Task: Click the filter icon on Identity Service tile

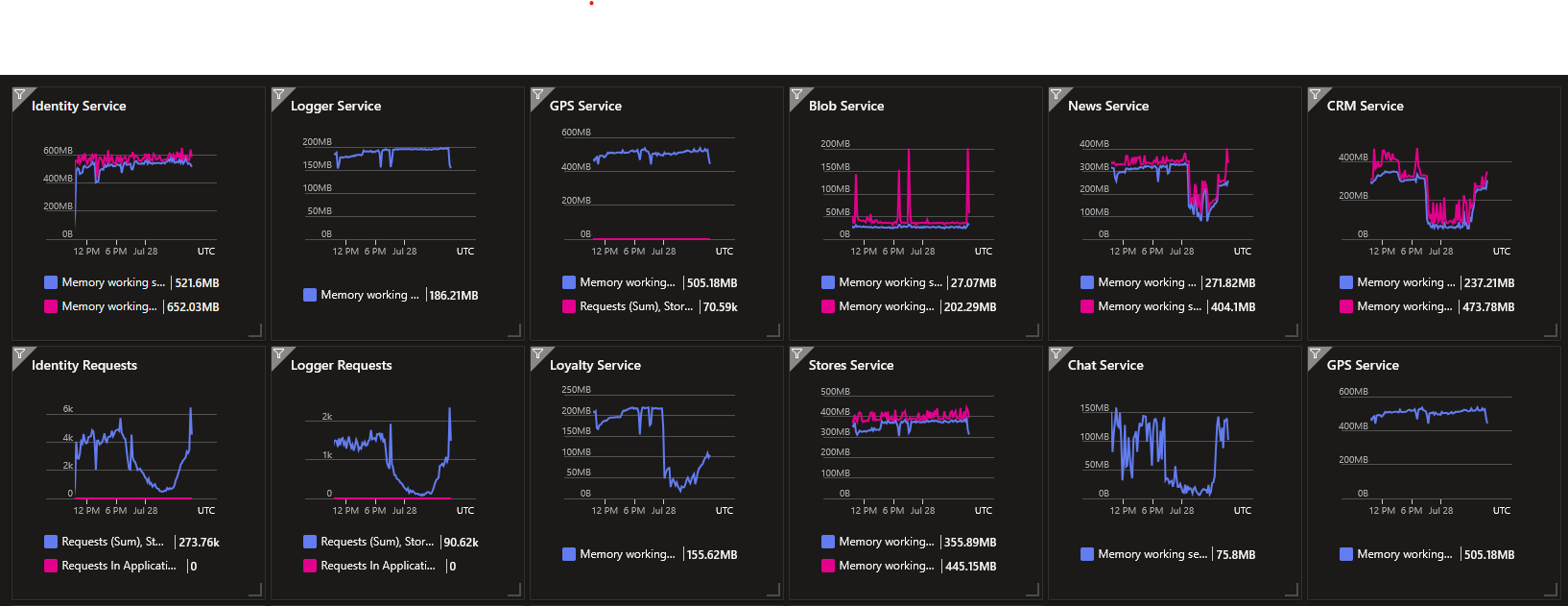Action: tap(18, 94)
